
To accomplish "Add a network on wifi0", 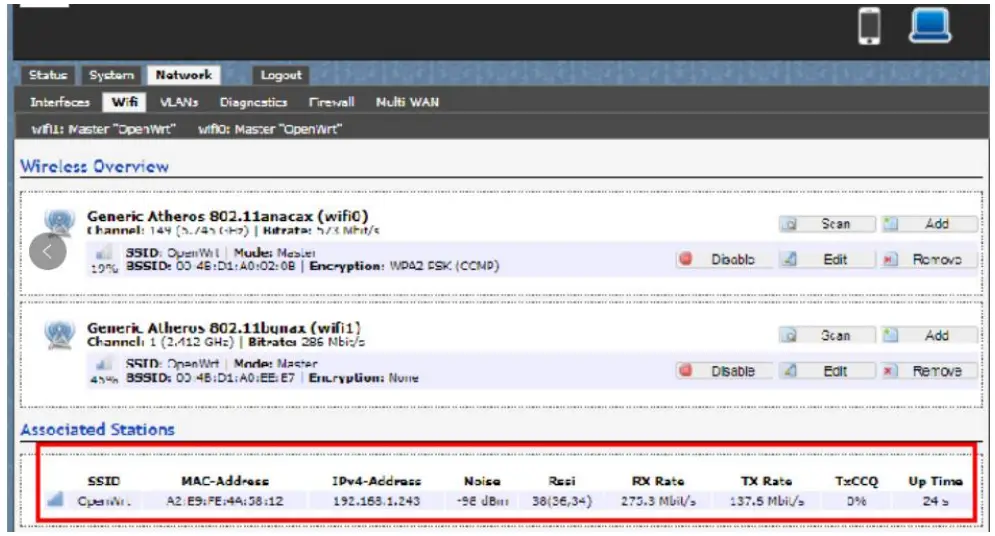I will tap(929, 224).
